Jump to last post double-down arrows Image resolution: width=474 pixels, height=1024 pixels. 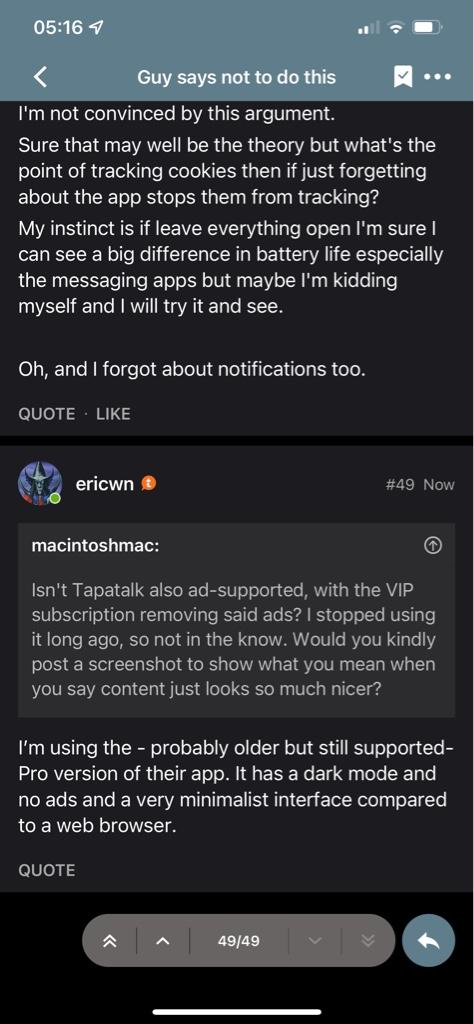click(x=368, y=941)
